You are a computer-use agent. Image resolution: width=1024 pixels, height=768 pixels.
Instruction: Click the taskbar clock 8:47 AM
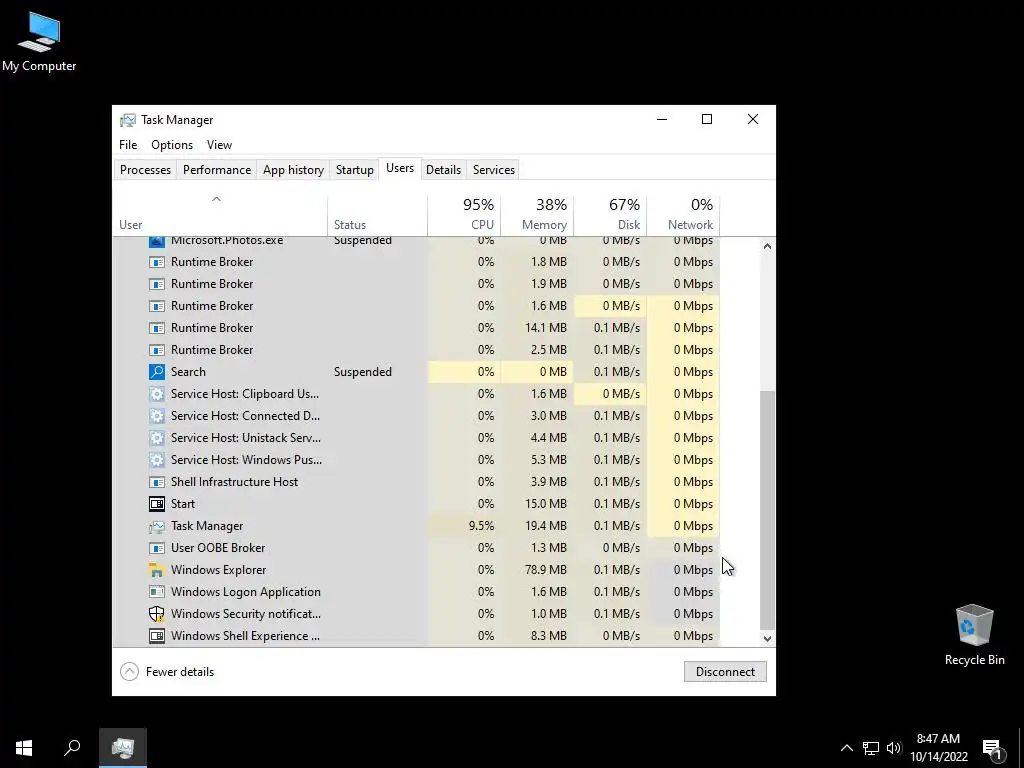[938, 739]
